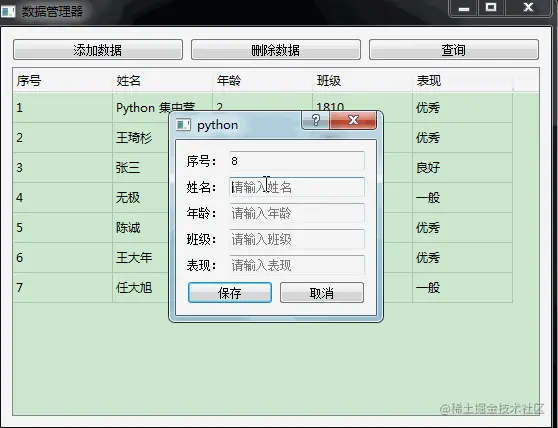Select the 张三 name cell
Viewport: 558px width, 428px height.
pos(141,168)
